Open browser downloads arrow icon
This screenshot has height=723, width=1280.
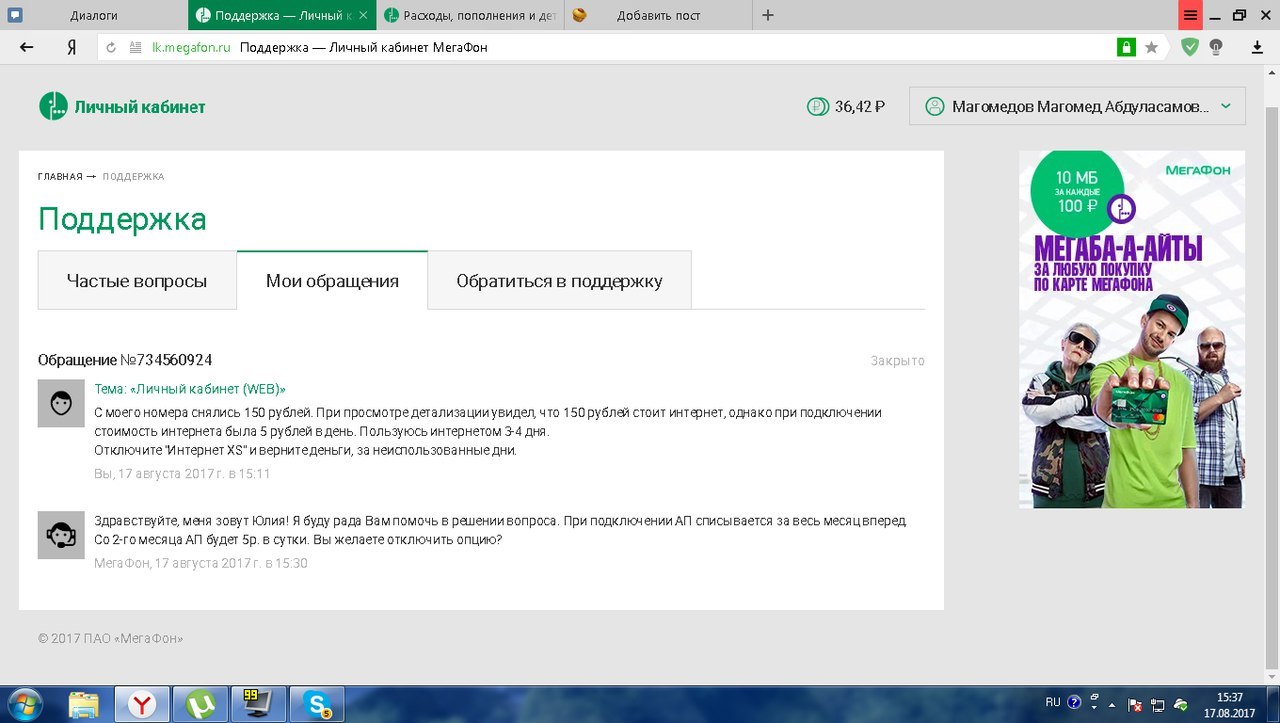tap(1258, 47)
